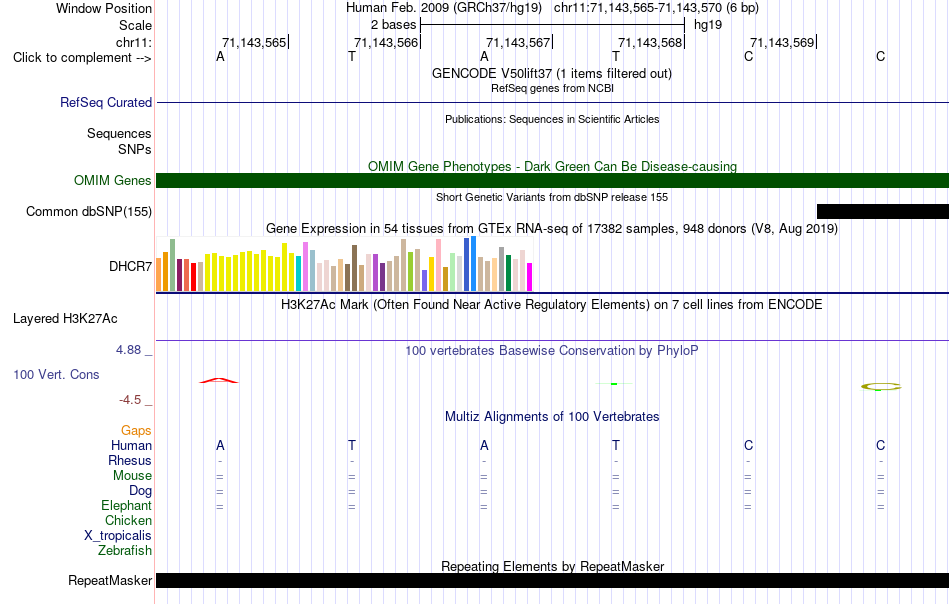Click the 4.88 PhyloP upper scale value

(128, 350)
